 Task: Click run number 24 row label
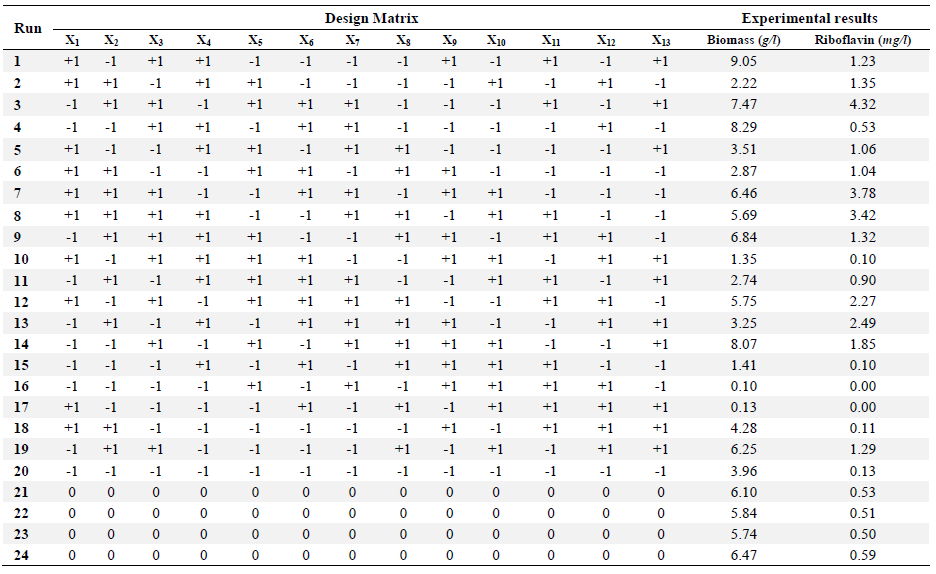tap(21, 556)
